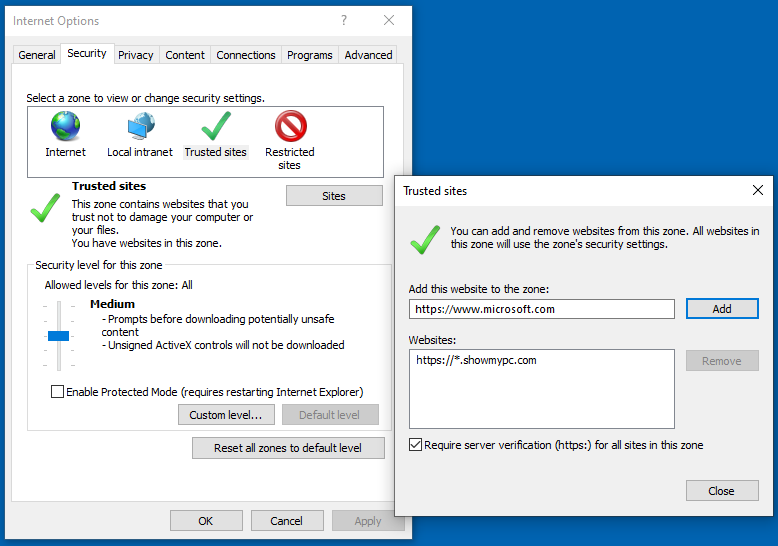Click the Default level button
The image size is (778, 546).
(330, 415)
